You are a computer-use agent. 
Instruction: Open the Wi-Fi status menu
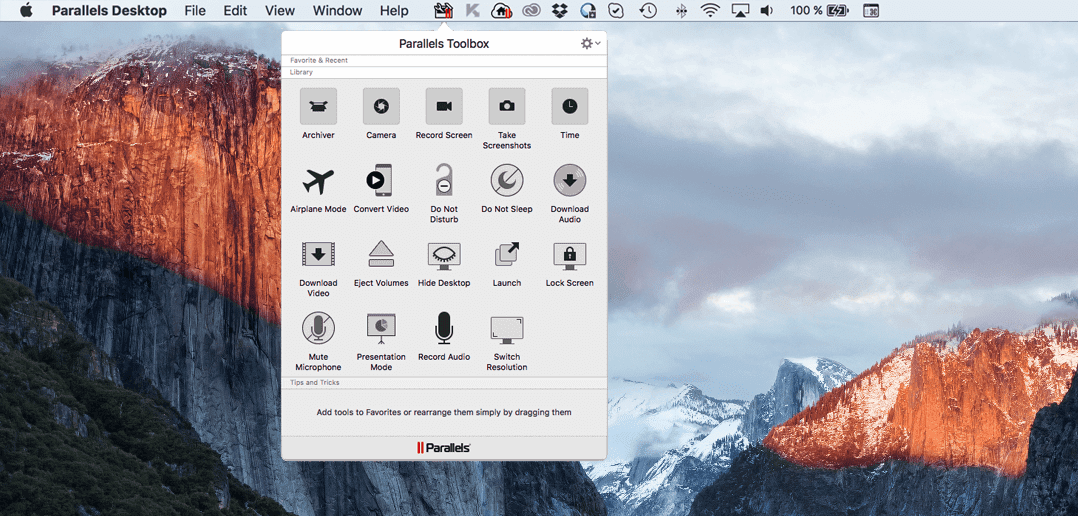(x=710, y=10)
